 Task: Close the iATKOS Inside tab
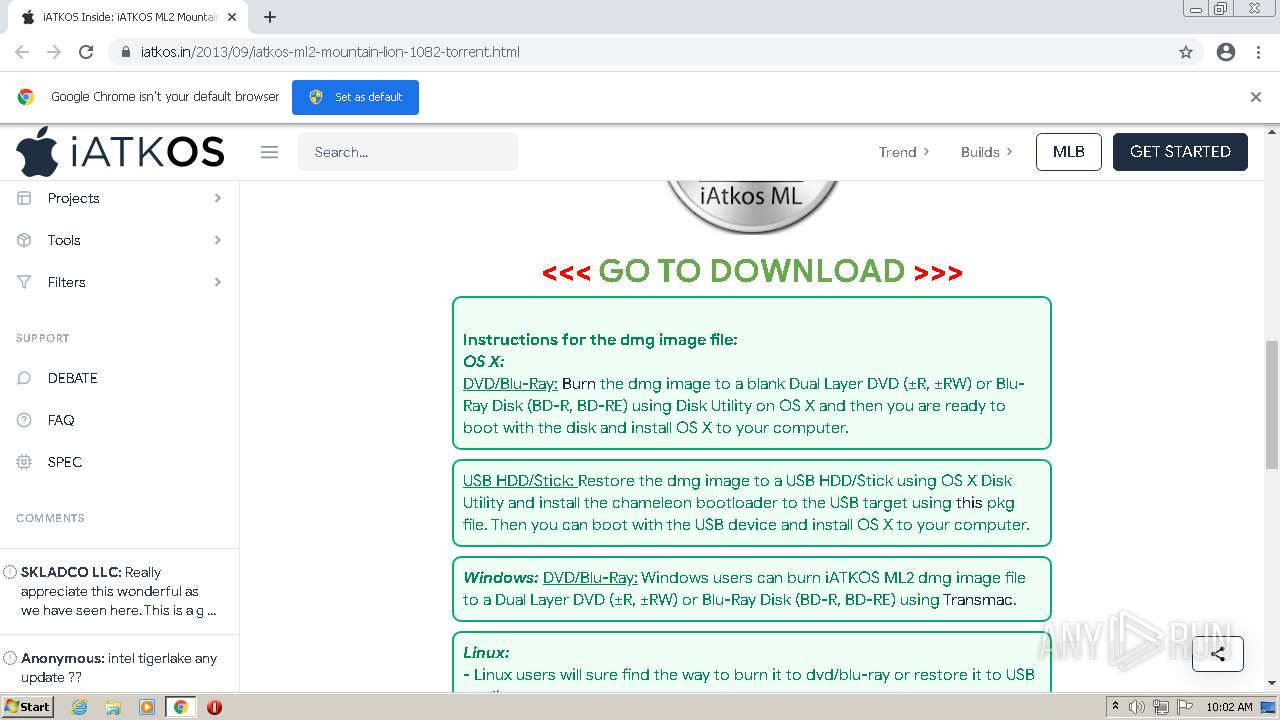pyautogui.click(x=233, y=17)
